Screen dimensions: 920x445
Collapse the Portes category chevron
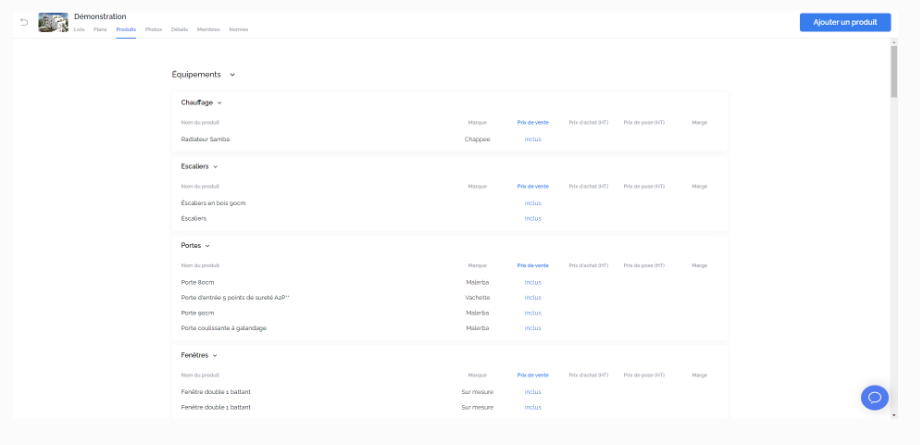click(x=207, y=246)
